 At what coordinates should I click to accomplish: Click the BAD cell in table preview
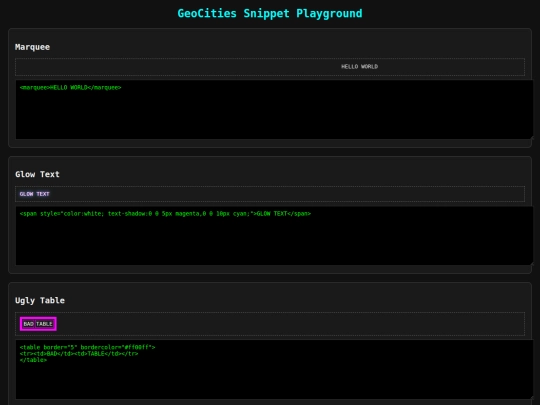click(x=28, y=324)
